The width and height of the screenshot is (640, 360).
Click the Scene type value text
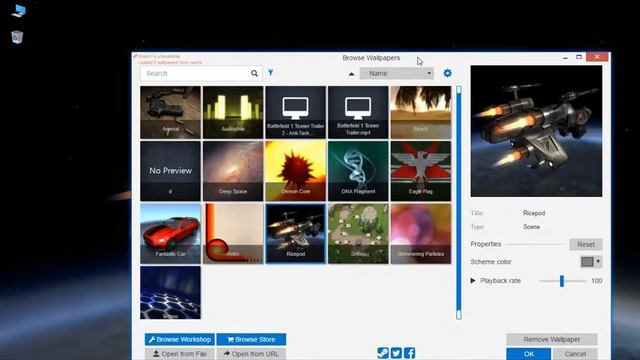tap(531, 227)
